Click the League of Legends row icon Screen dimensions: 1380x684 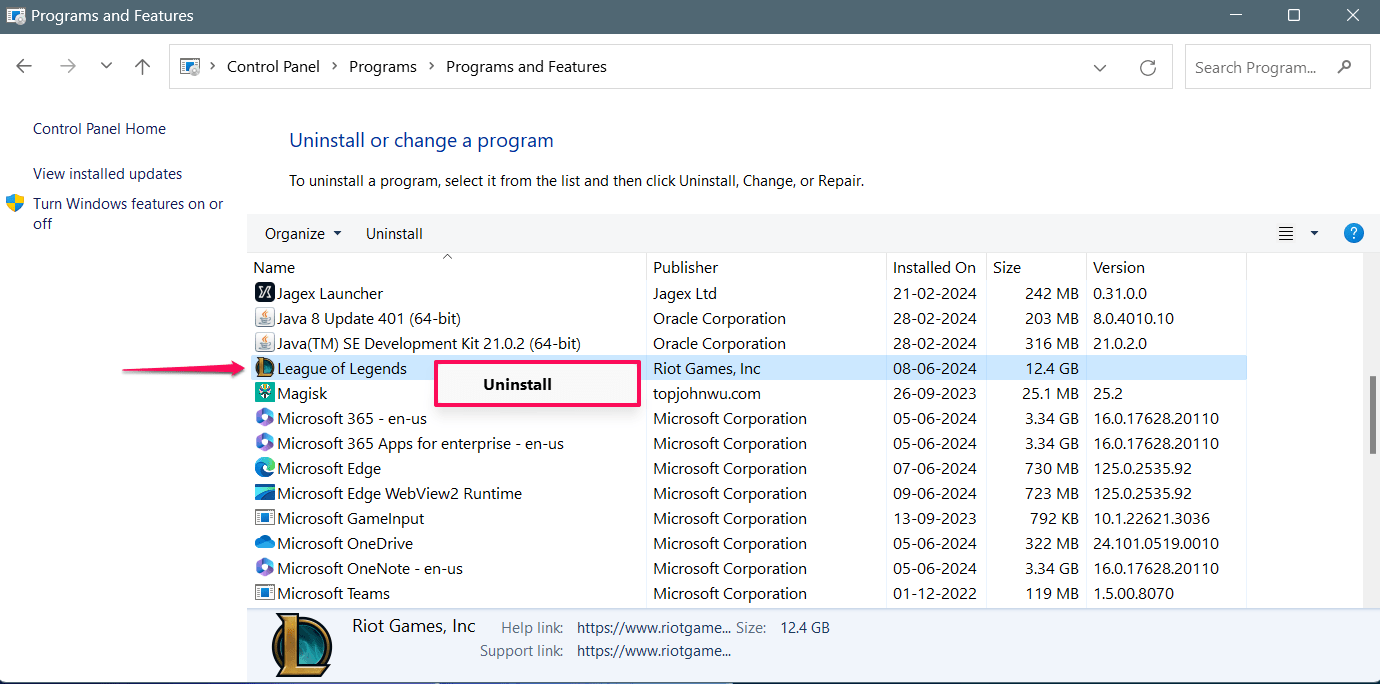[264, 368]
